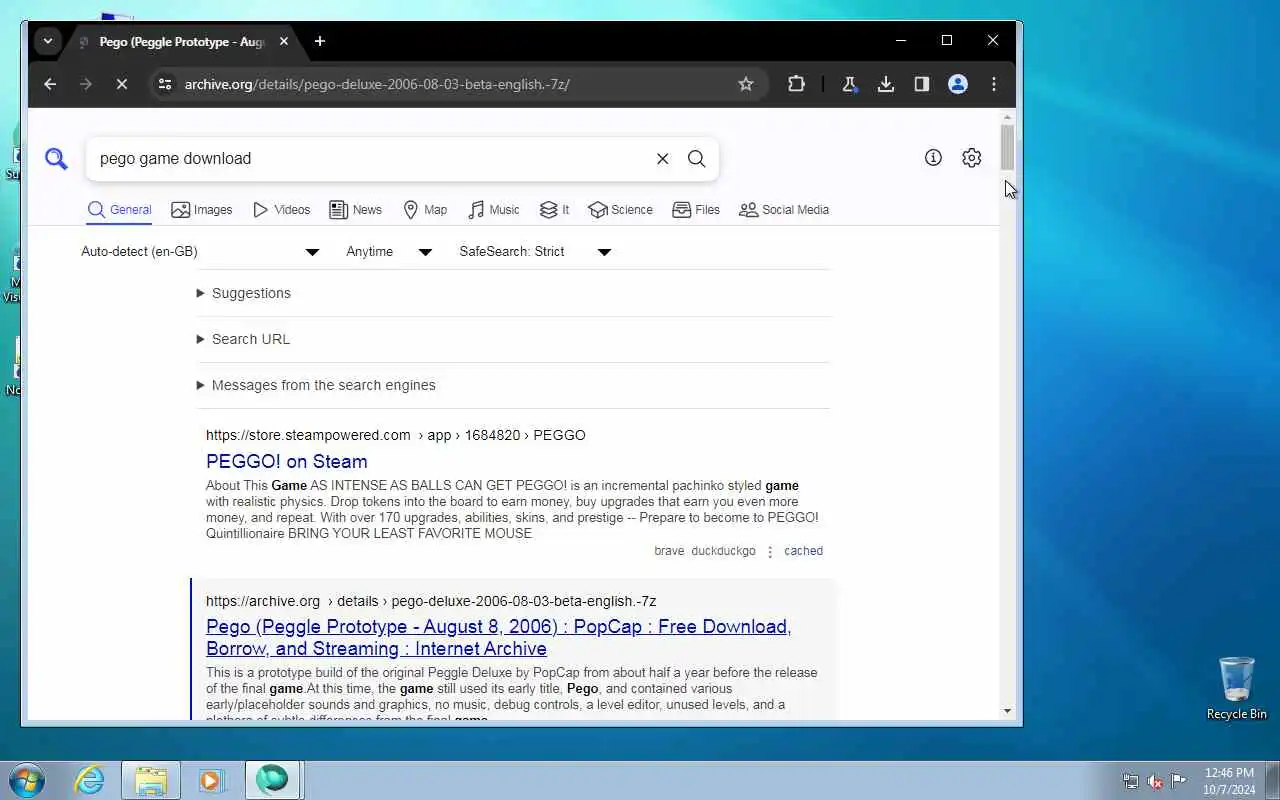Switch to the Science category tab
Image resolution: width=1280 pixels, height=800 pixels.
click(x=620, y=210)
